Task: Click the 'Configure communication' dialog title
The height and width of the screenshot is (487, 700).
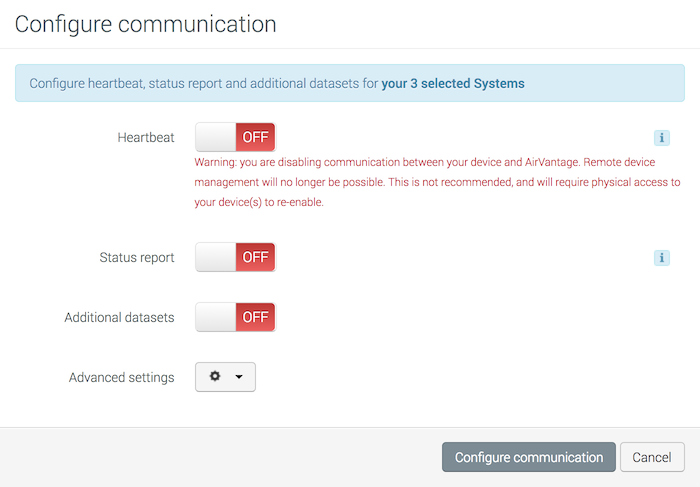Action: point(146,24)
